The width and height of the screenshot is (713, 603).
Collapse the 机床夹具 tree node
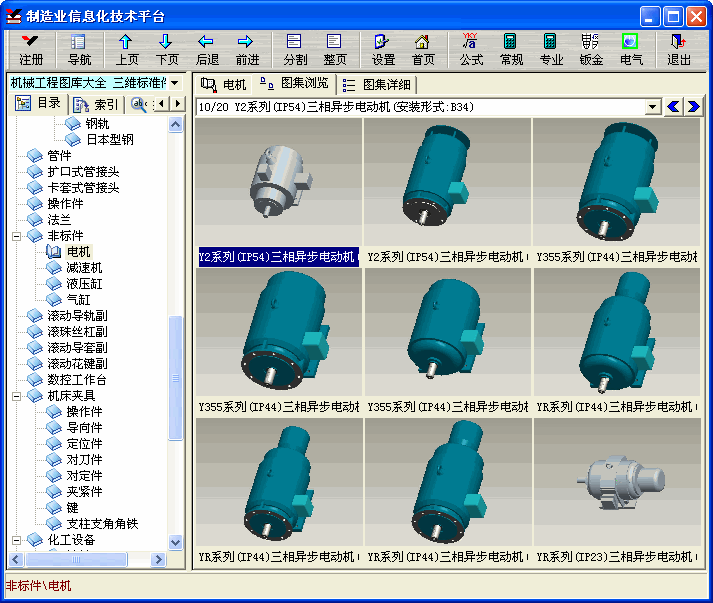click(18, 396)
